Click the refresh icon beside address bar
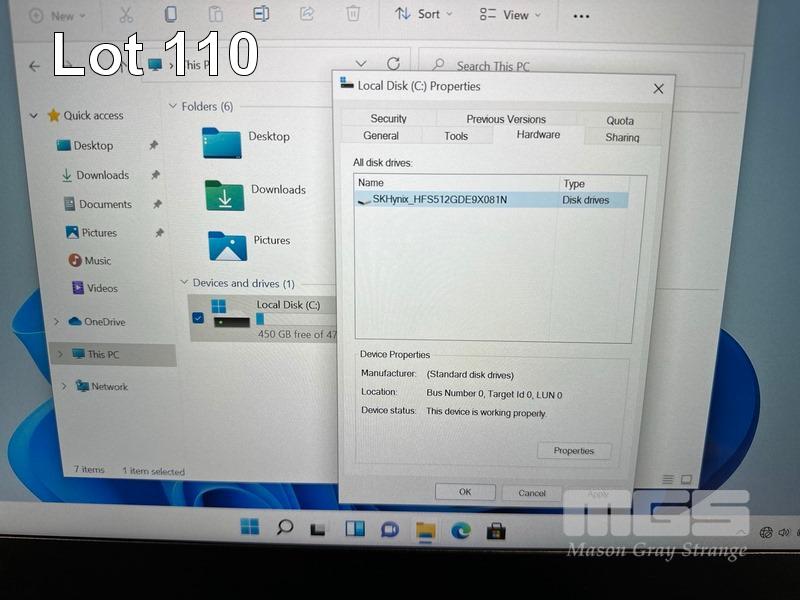 [393, 64]
